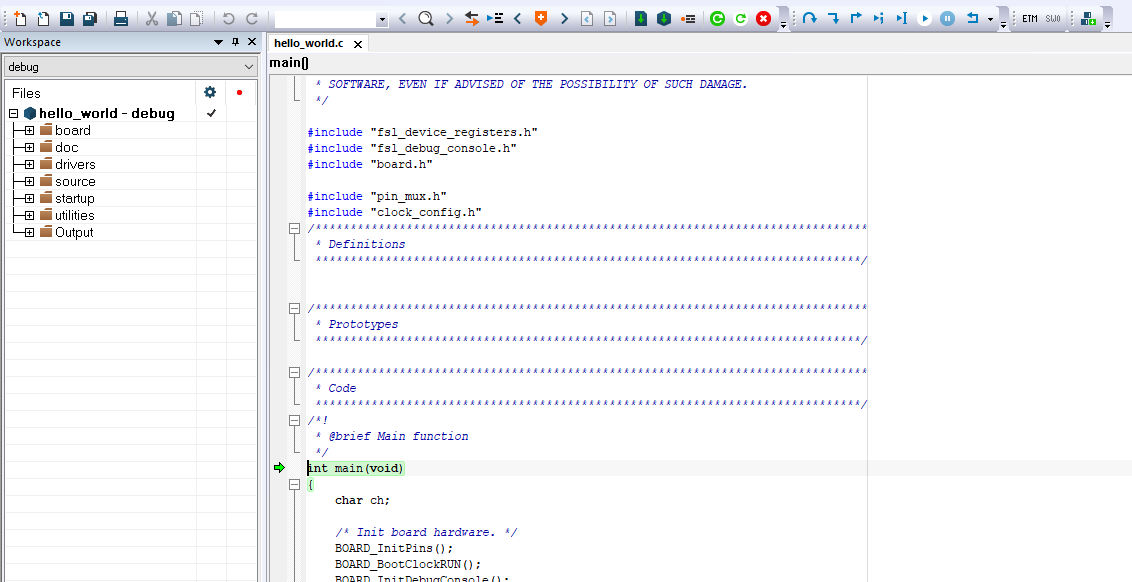Click the Print toolbar icon

point(120,19)
